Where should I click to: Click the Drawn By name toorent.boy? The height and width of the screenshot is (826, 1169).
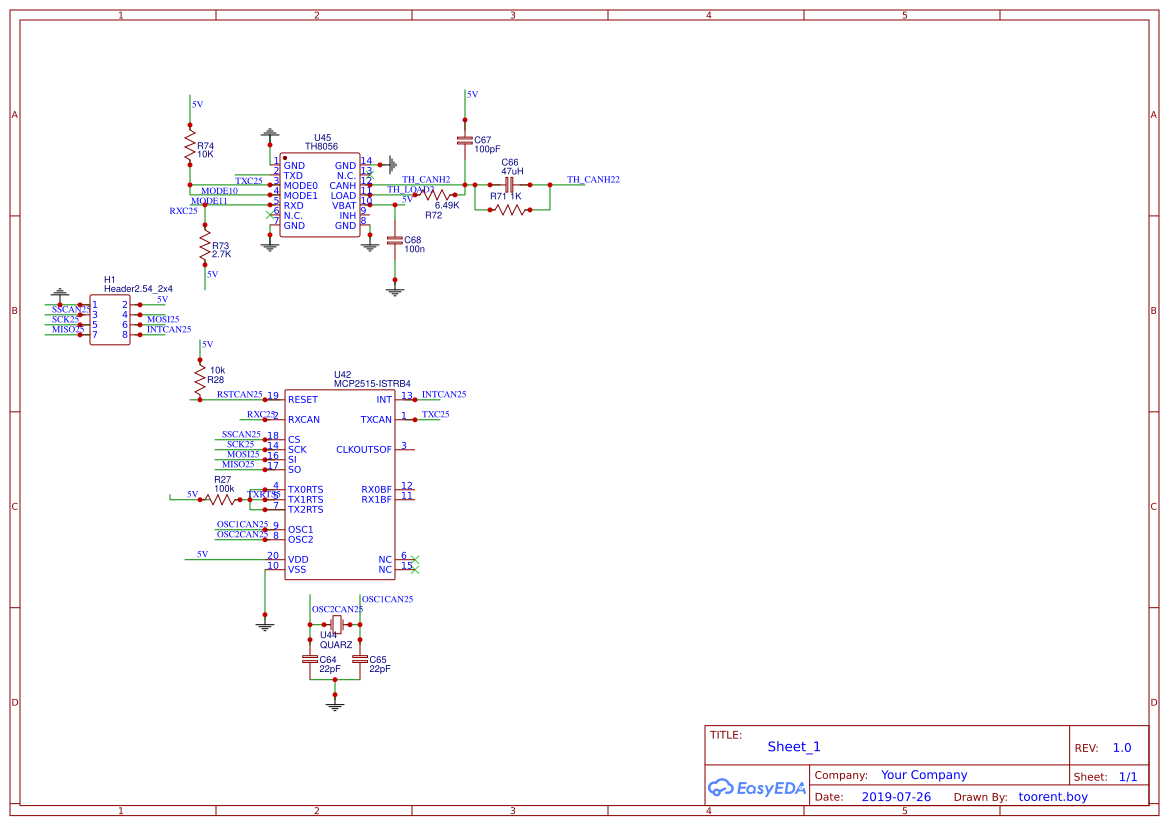point(1052,796)
